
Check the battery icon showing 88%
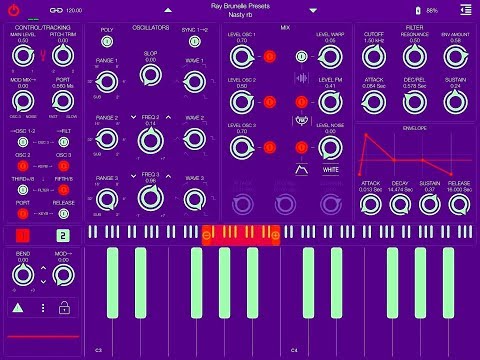click(418, 10)
